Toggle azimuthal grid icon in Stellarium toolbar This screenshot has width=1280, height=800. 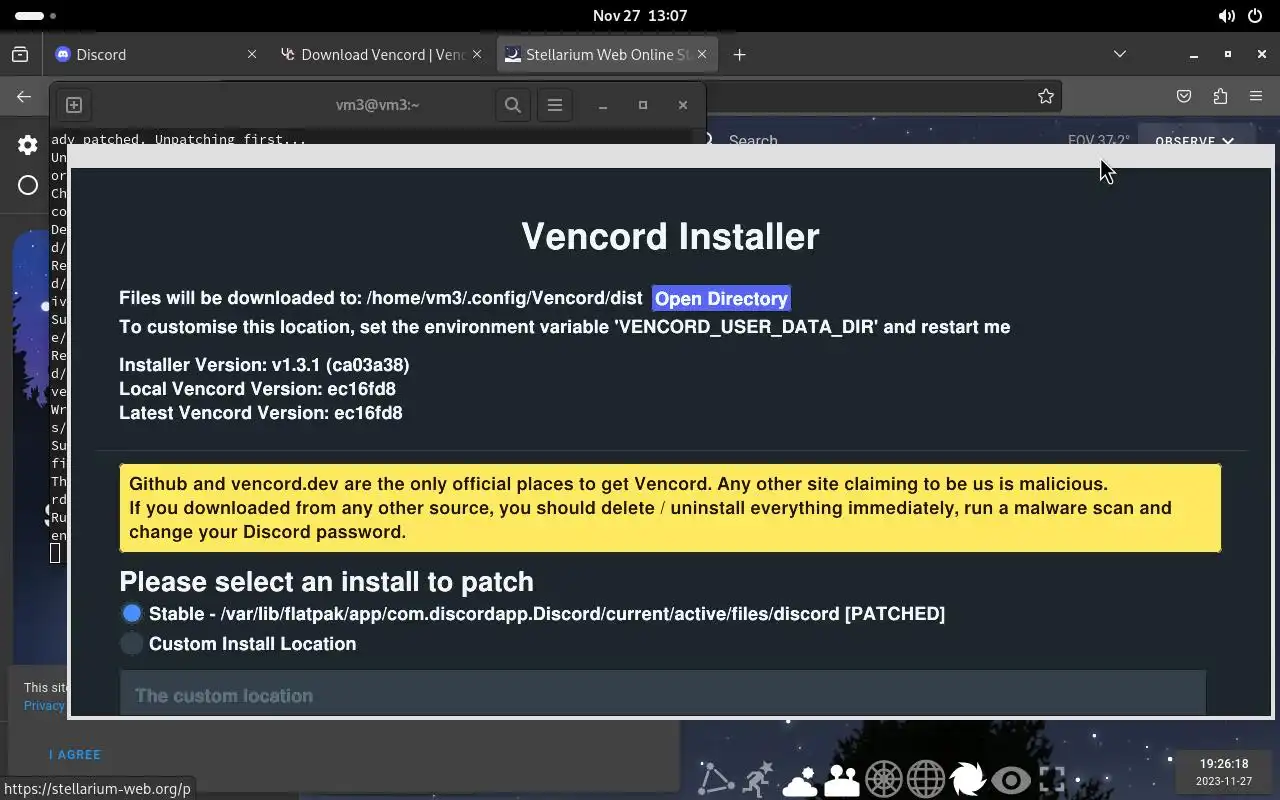click(x=884, y=779)
